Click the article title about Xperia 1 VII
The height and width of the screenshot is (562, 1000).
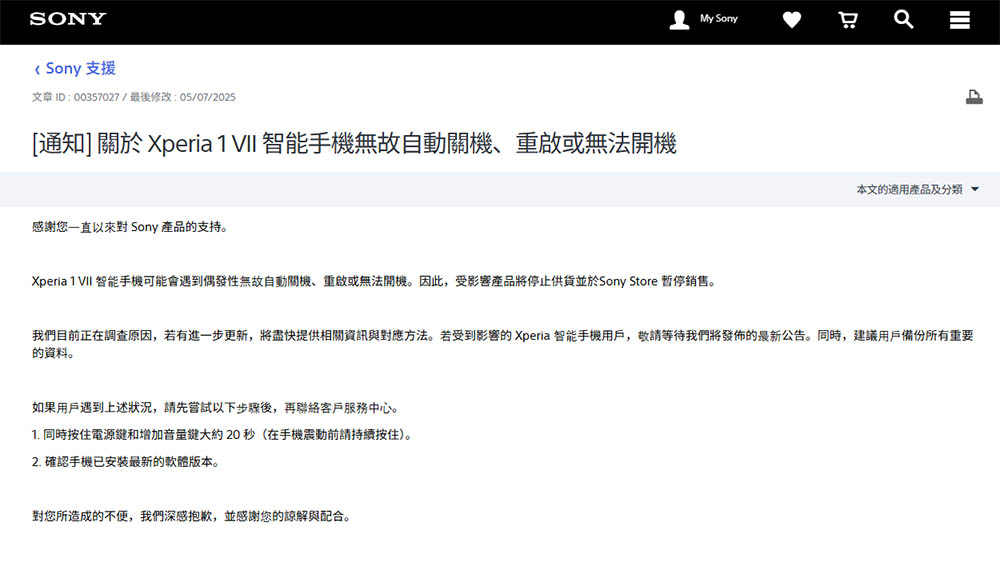(x=354, y=143)
